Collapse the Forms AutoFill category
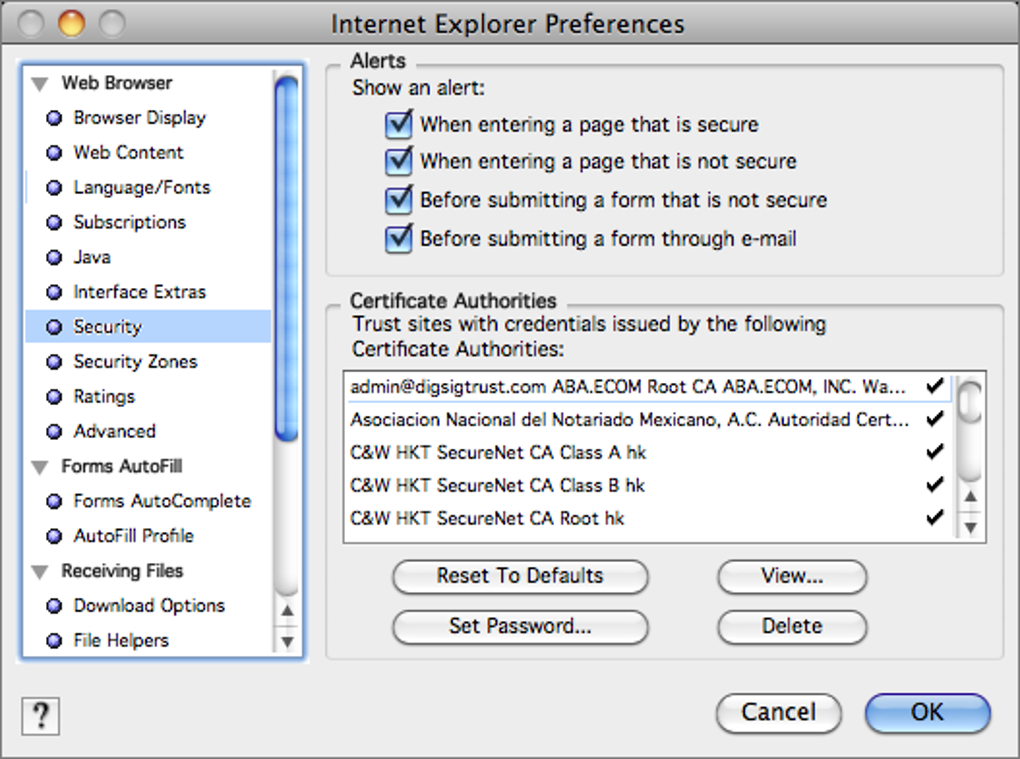Screen dimensions: 1020x759 tap(40, 467)
